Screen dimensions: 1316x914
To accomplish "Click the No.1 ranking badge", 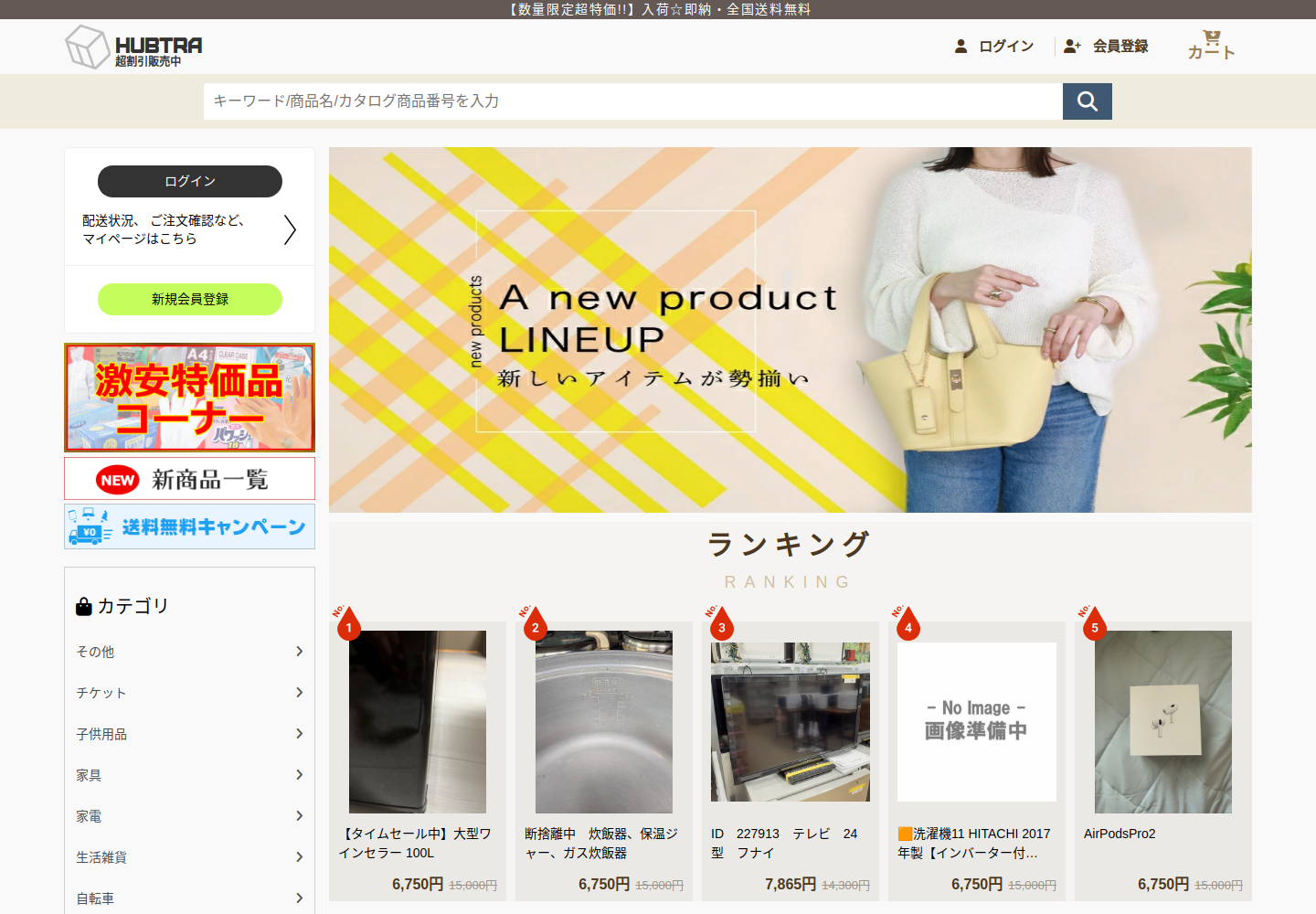I will (x=347, y=623).
